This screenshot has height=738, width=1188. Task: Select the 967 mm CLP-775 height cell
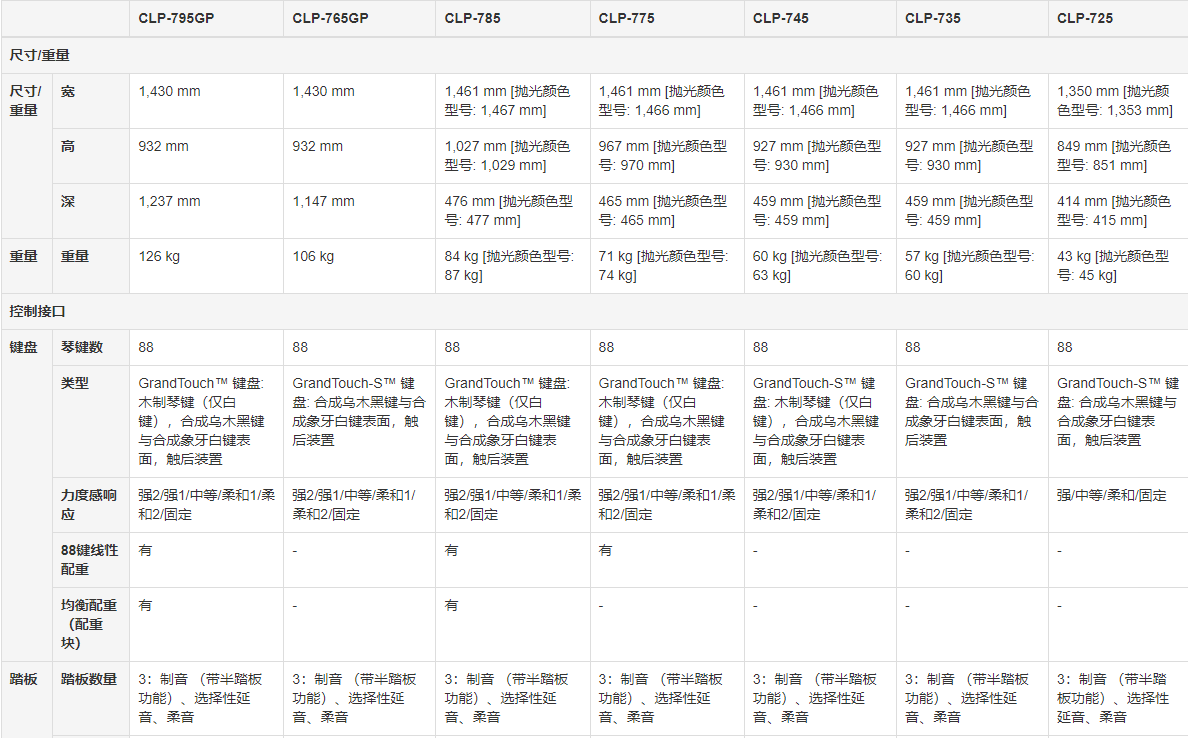[x=667, y=156]
